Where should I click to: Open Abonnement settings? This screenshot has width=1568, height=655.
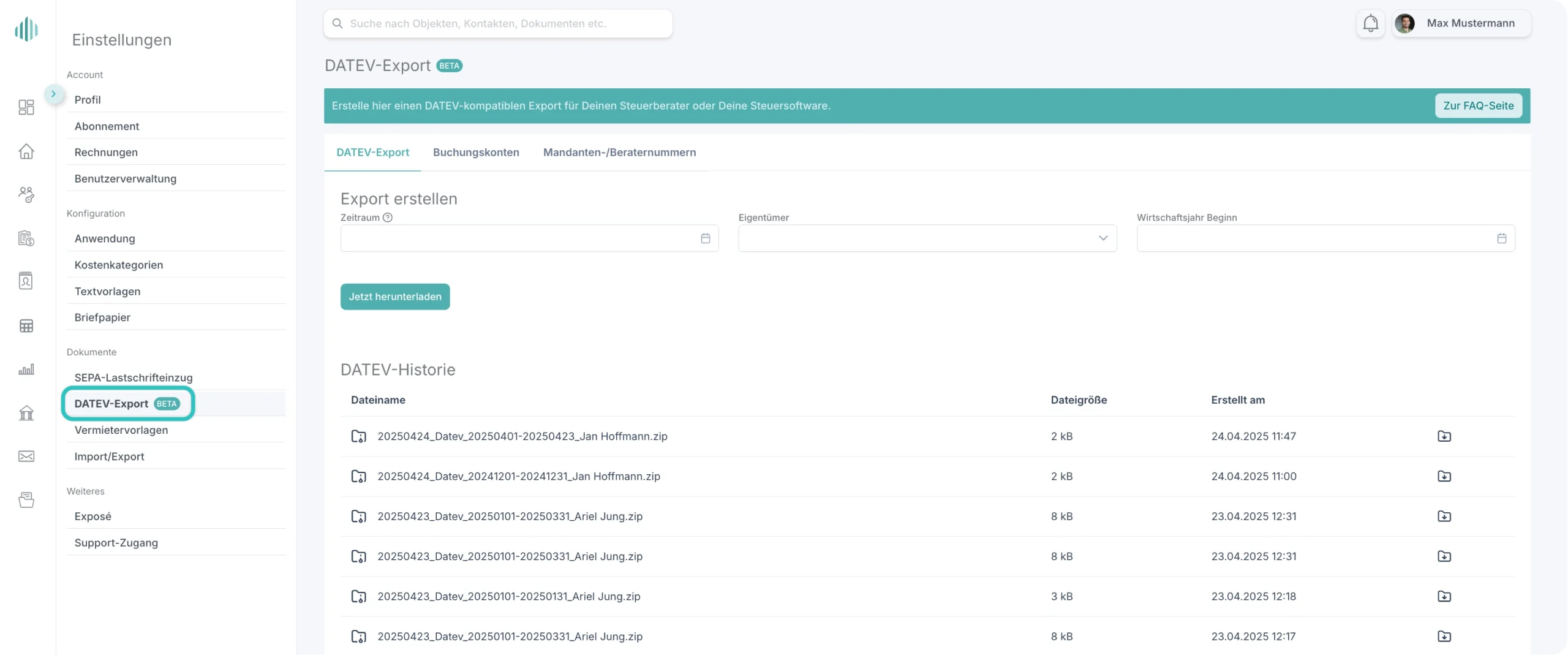tap(176, 126)
